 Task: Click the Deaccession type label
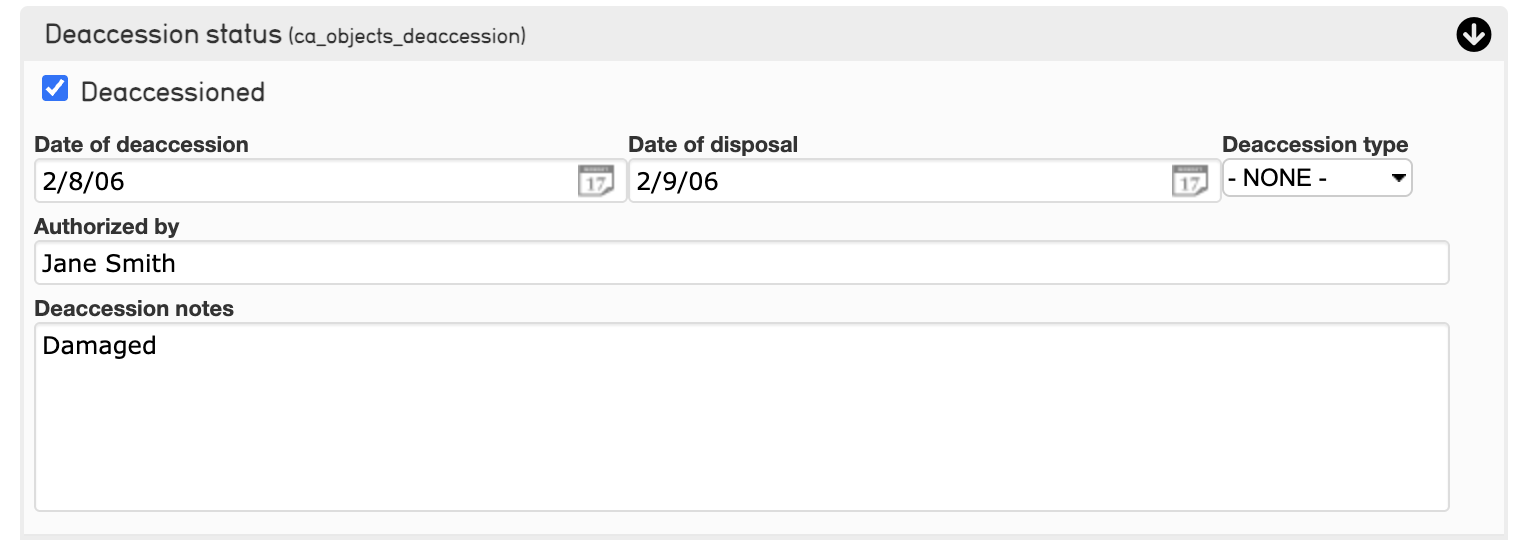[x=1315, y=144]
